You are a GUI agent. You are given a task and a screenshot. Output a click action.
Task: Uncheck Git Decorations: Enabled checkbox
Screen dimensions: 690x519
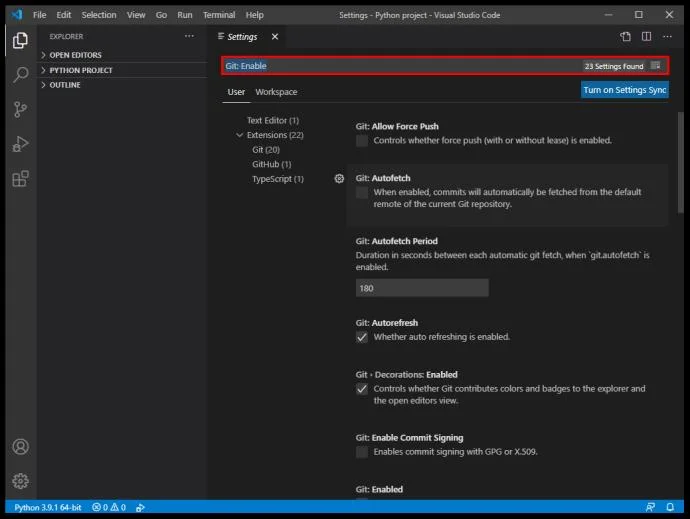pos(362,389)
